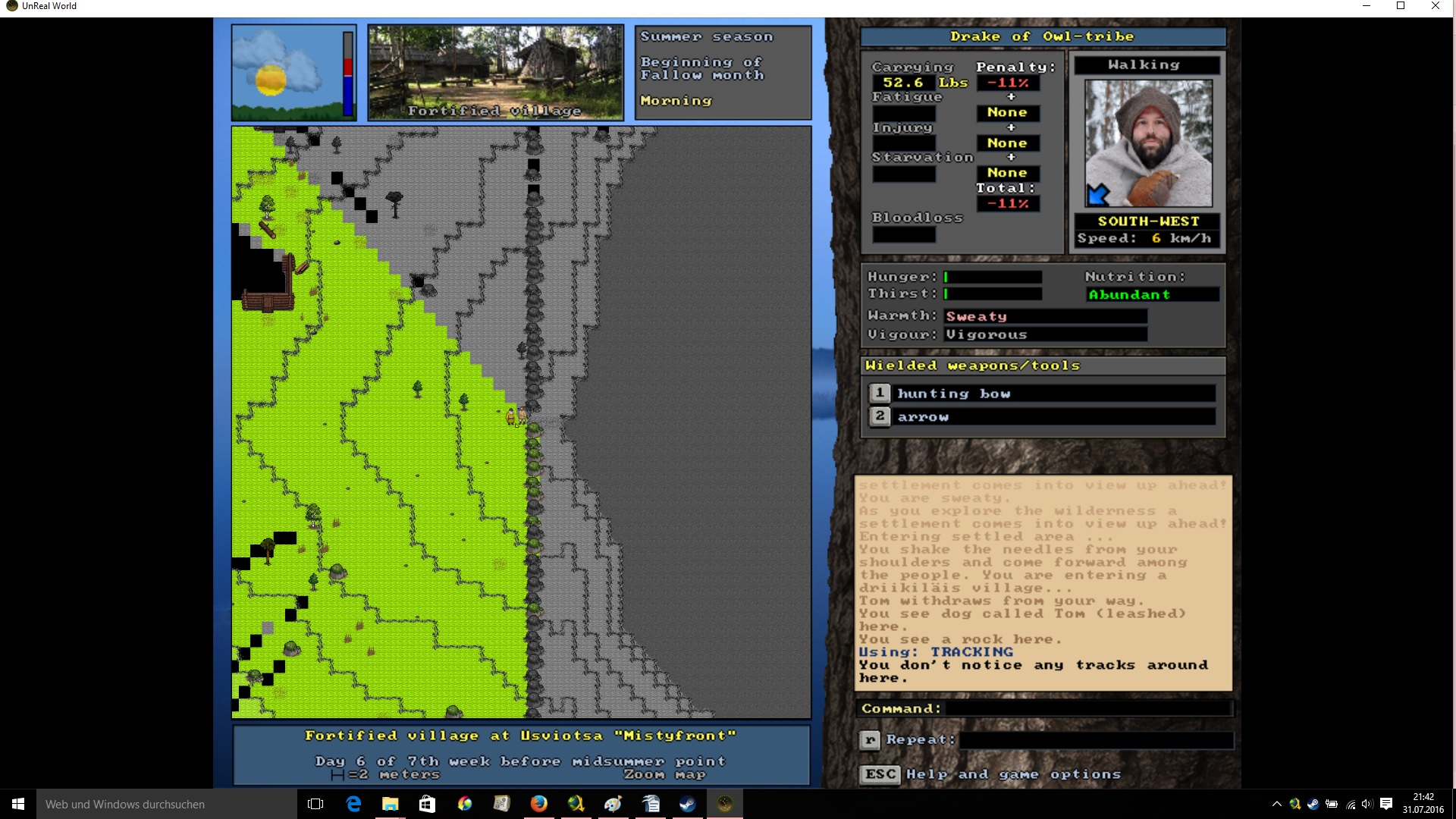Screen dimensions: 1456x819
Task: Click the temperature thermometer bar
Action: pos(348,74)
